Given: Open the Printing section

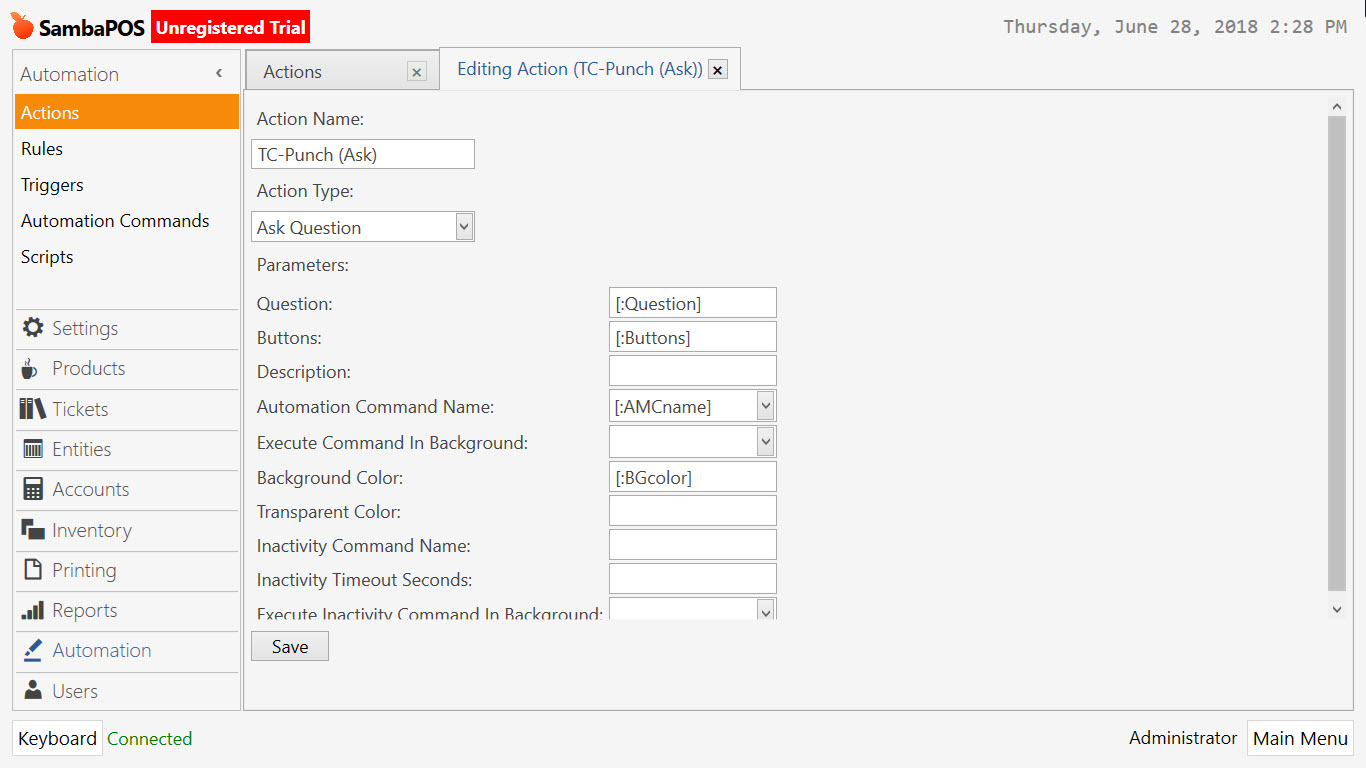Looking at the screenshot, I should pyautogui.click(x=85, y=570).
